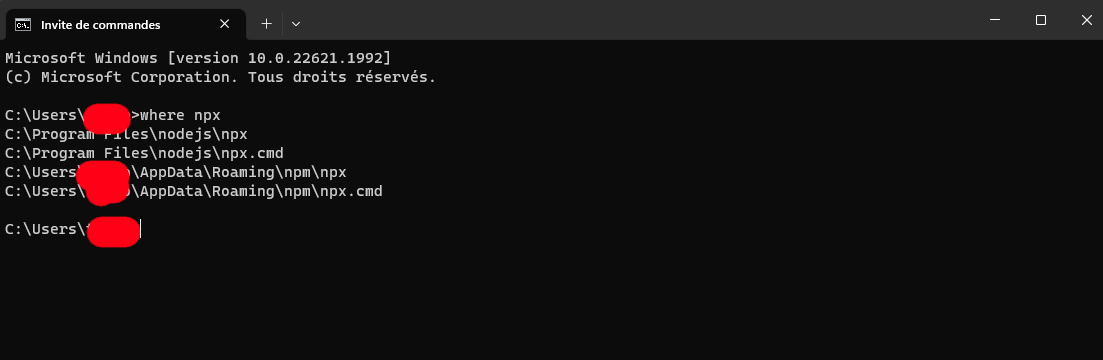The image size is (1103, 360).
Task: Click the 'Microsoft Windows' text in the banner
Action: coord(81,58)
